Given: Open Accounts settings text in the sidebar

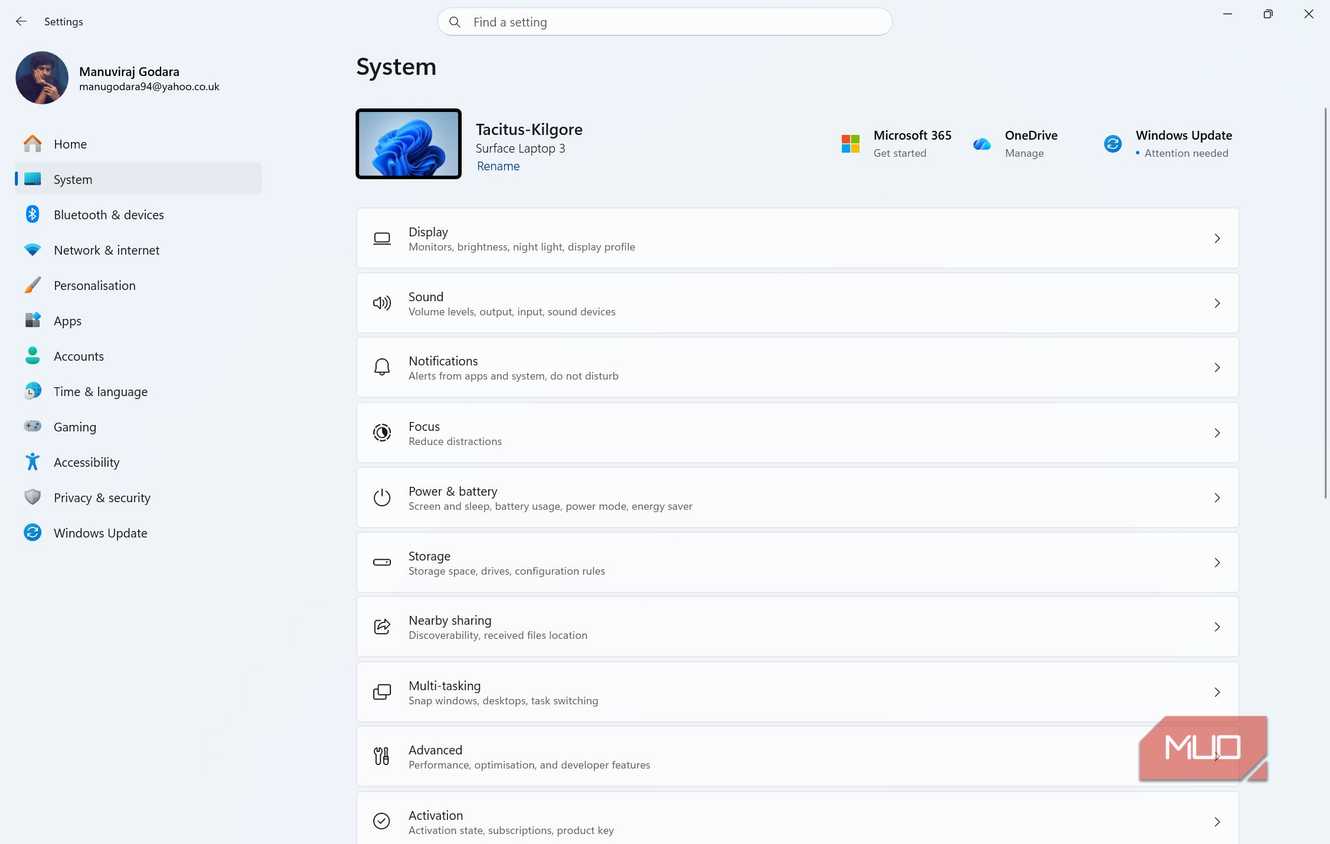Looking at the screenshot, I should [79, 356].
